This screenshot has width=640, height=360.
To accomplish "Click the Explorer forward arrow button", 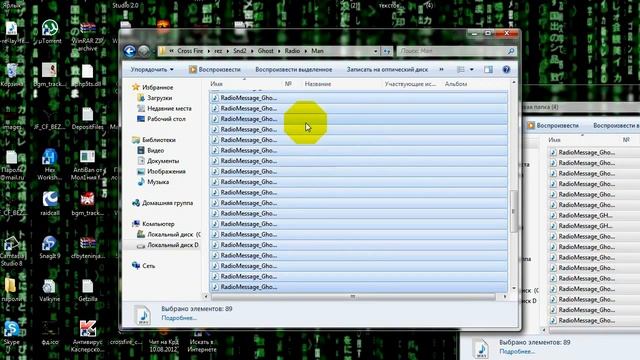I will point(144,51).
